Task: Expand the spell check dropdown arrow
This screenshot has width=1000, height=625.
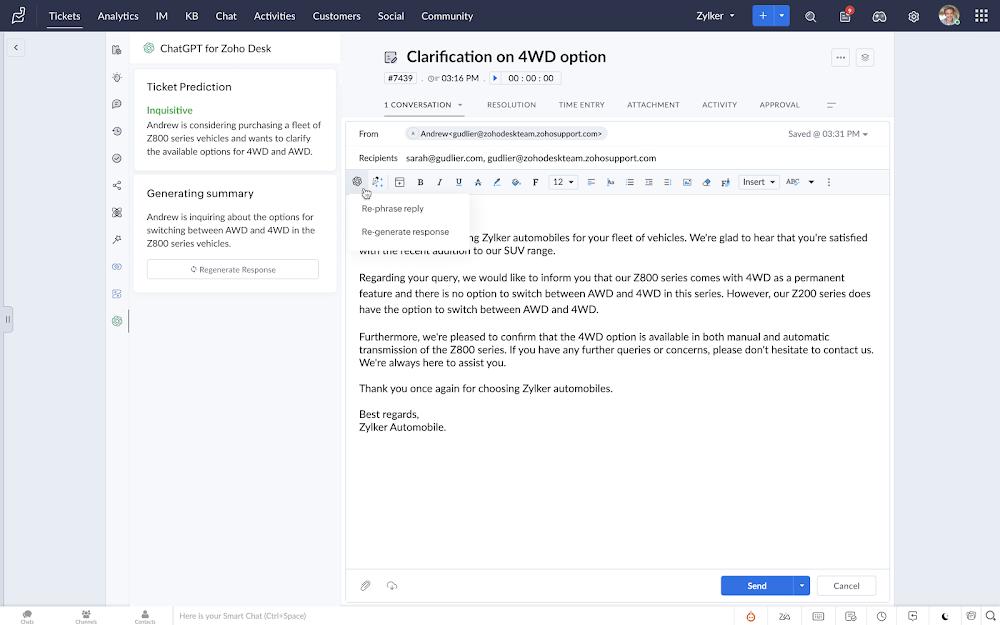Action: tap(811, 182)
